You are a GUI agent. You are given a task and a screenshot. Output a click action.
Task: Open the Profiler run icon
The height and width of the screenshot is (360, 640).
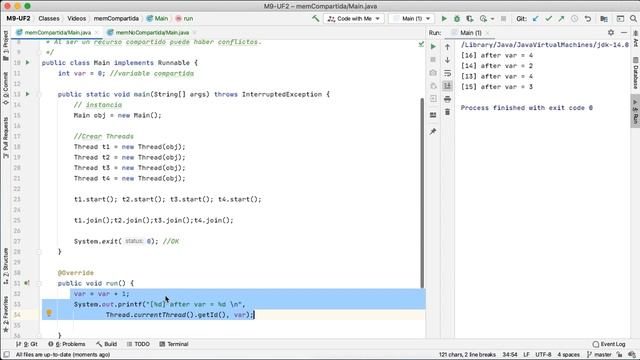pos(484,18)
